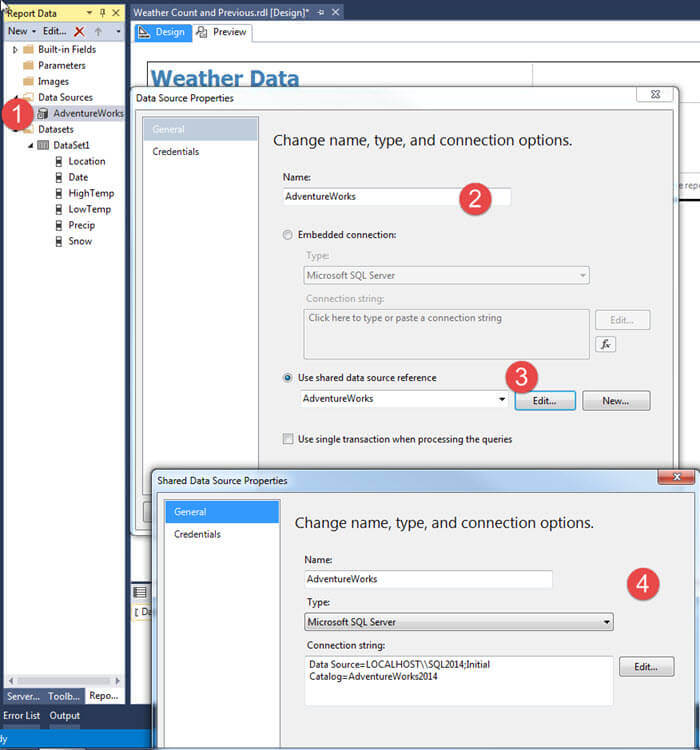This screenshot has height=750, width=700.
Task: Select General in Data Source Properties
Action: [200, 129]
